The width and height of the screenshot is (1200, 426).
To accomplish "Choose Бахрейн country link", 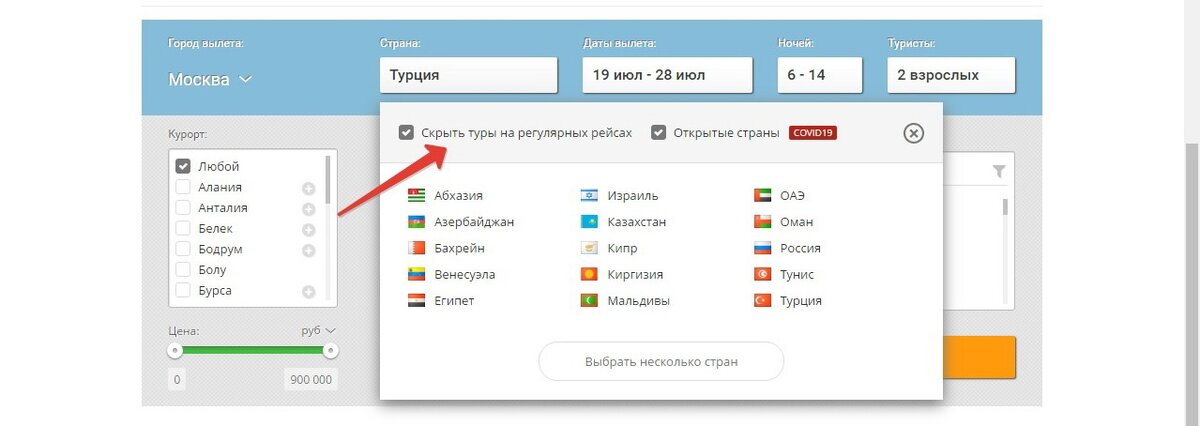I will [x=459, y=248].
